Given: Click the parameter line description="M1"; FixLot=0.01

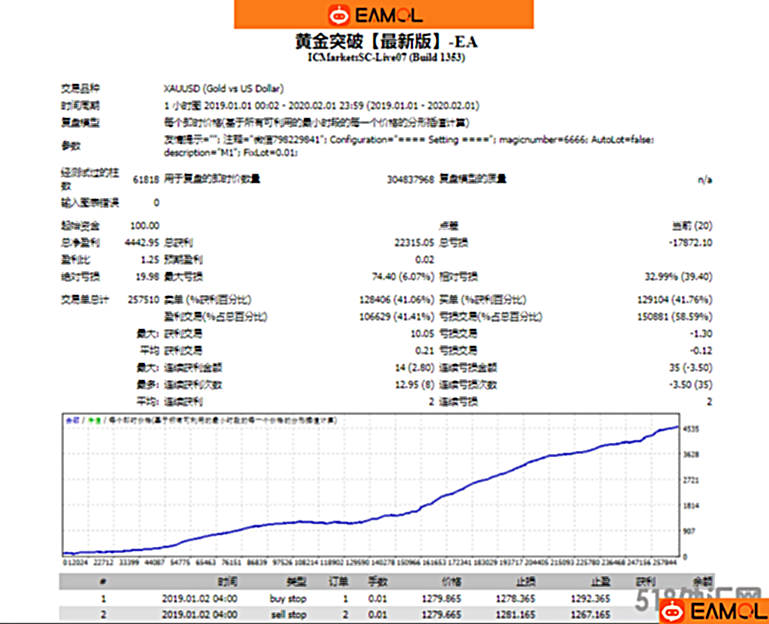Looking at the screenshot, I should [x=231, y=153].
